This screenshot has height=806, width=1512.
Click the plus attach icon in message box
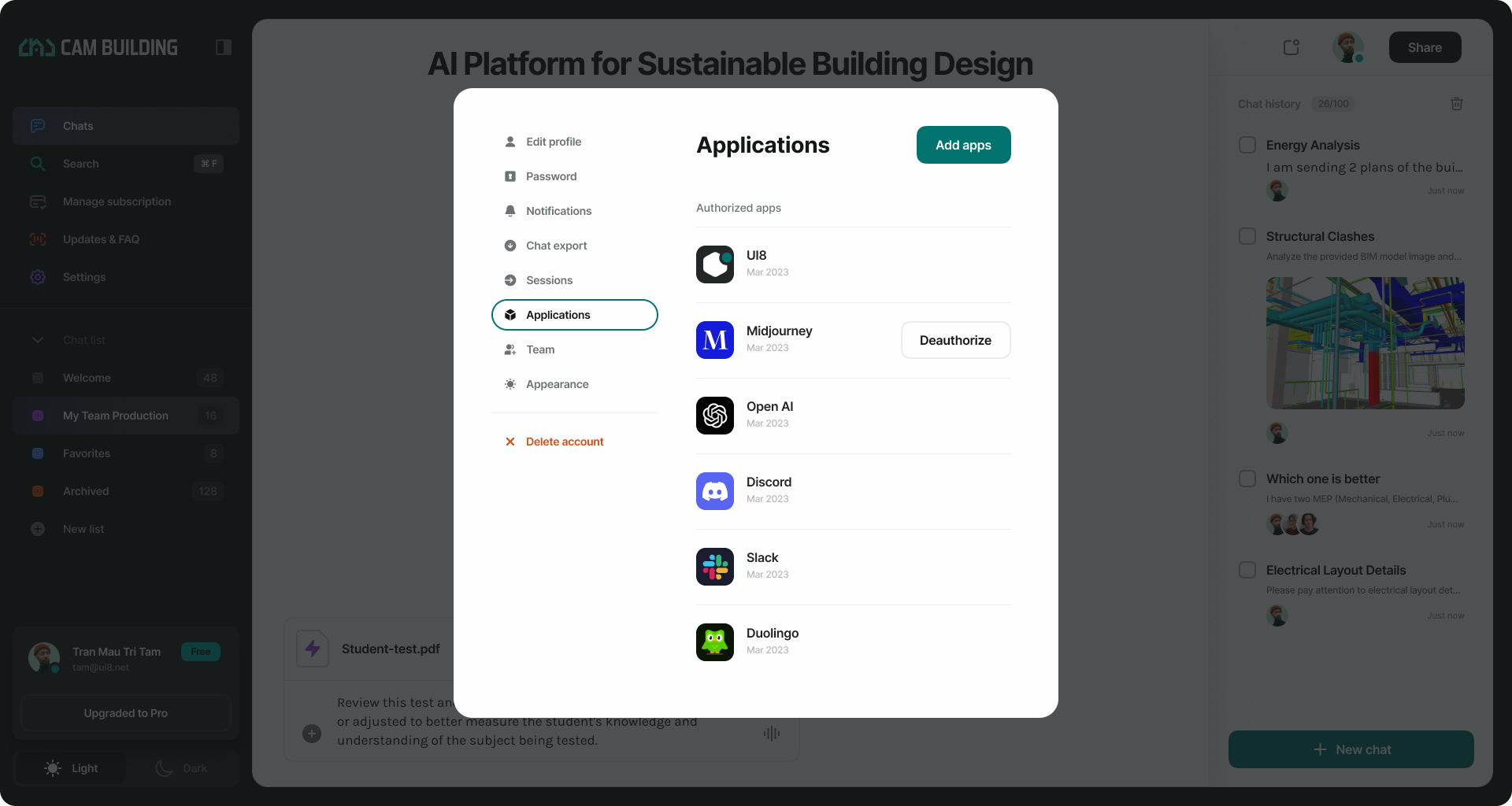(312, 734)
